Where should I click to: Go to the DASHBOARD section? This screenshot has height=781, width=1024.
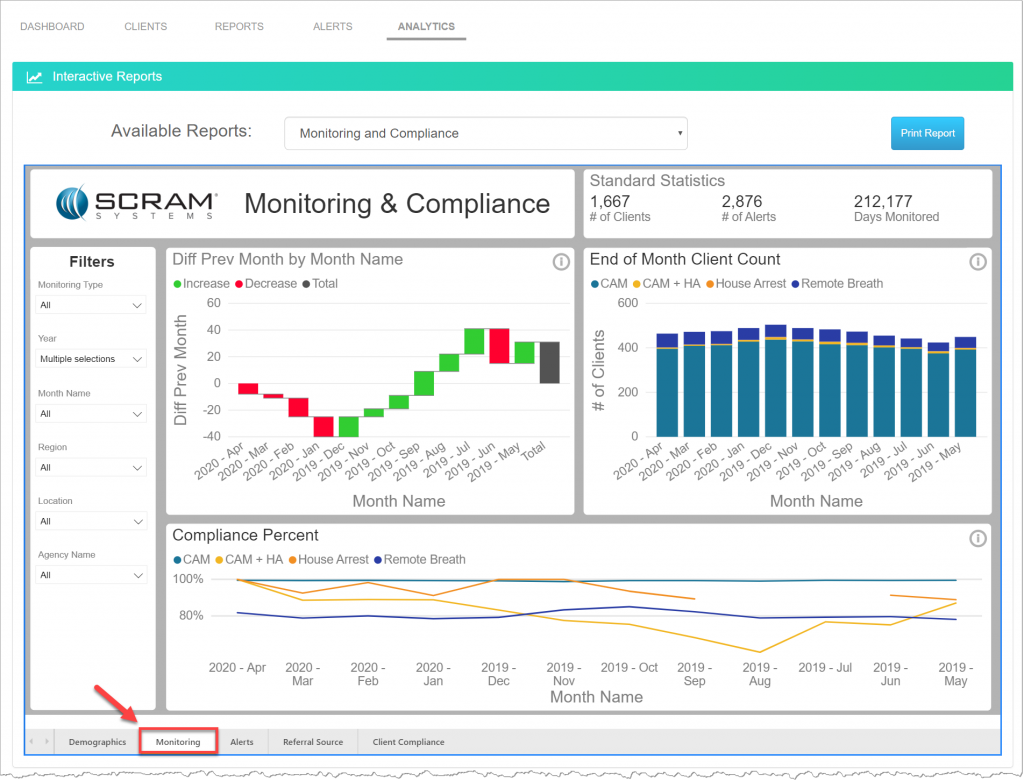[x=52, y=26]
